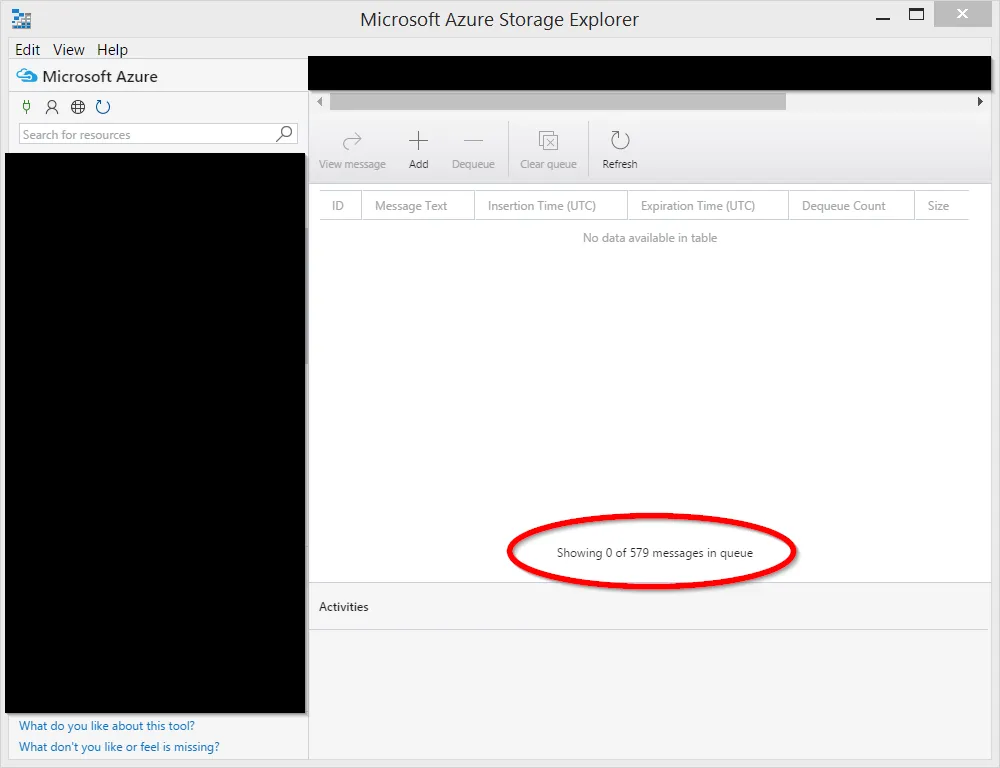1000x768 pixels.
Task: Click the globe icon in the sidebar
Action: (x=78, y=107)
